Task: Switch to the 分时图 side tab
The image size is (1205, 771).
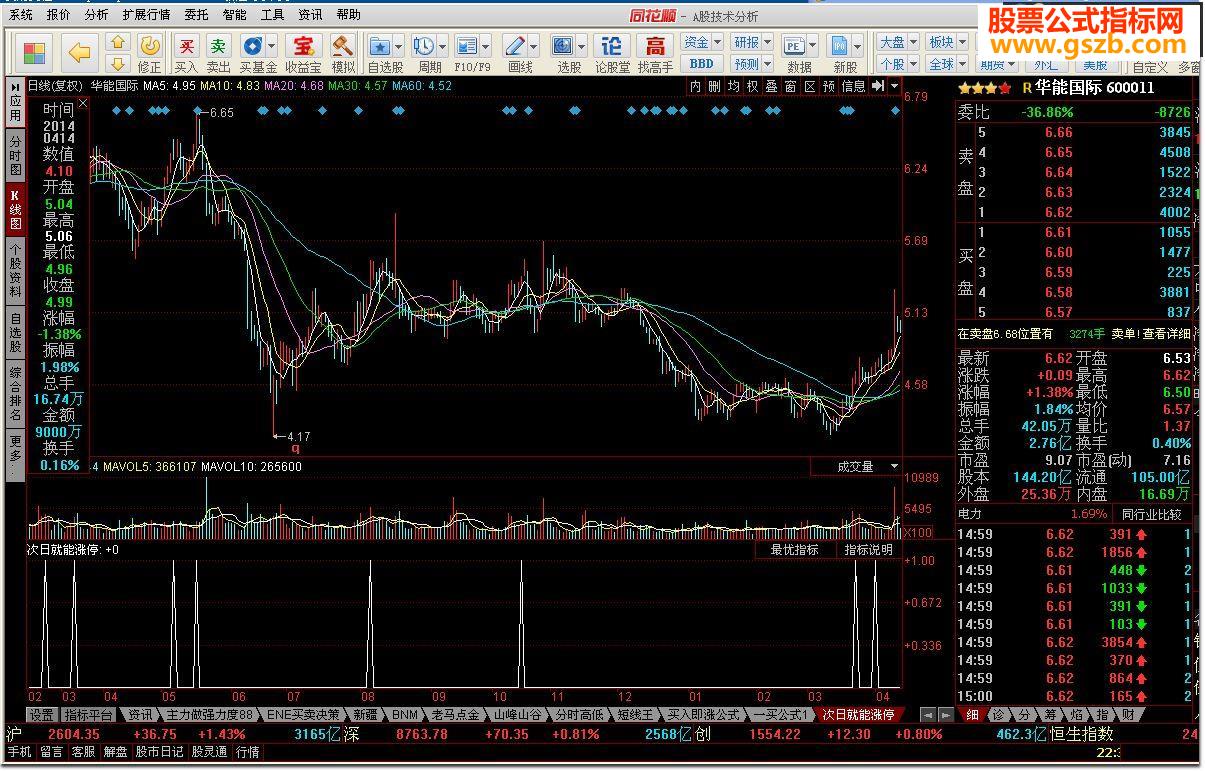Action: pyautogui.click(x=15, y=157)
